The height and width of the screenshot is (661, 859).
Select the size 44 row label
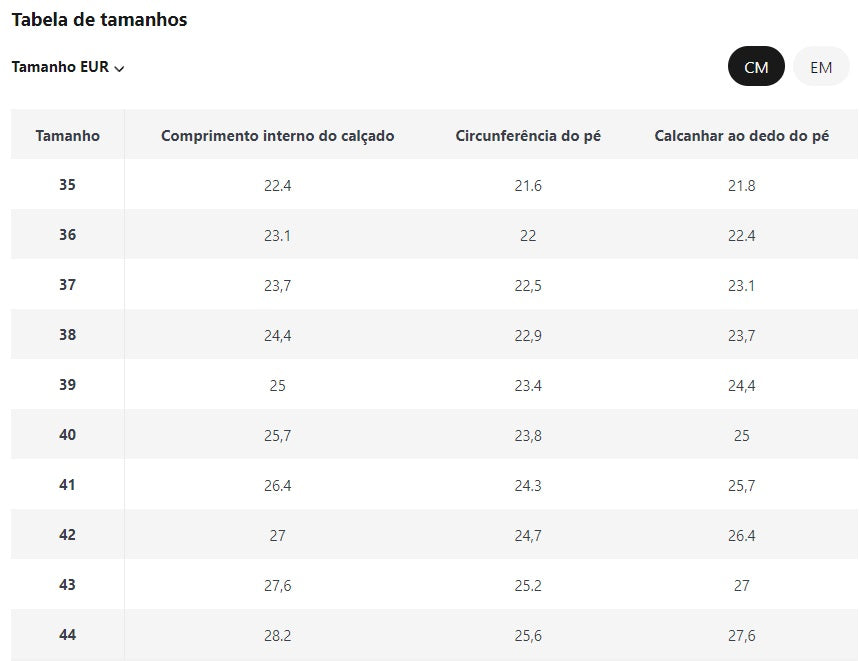tap(67, 635)
